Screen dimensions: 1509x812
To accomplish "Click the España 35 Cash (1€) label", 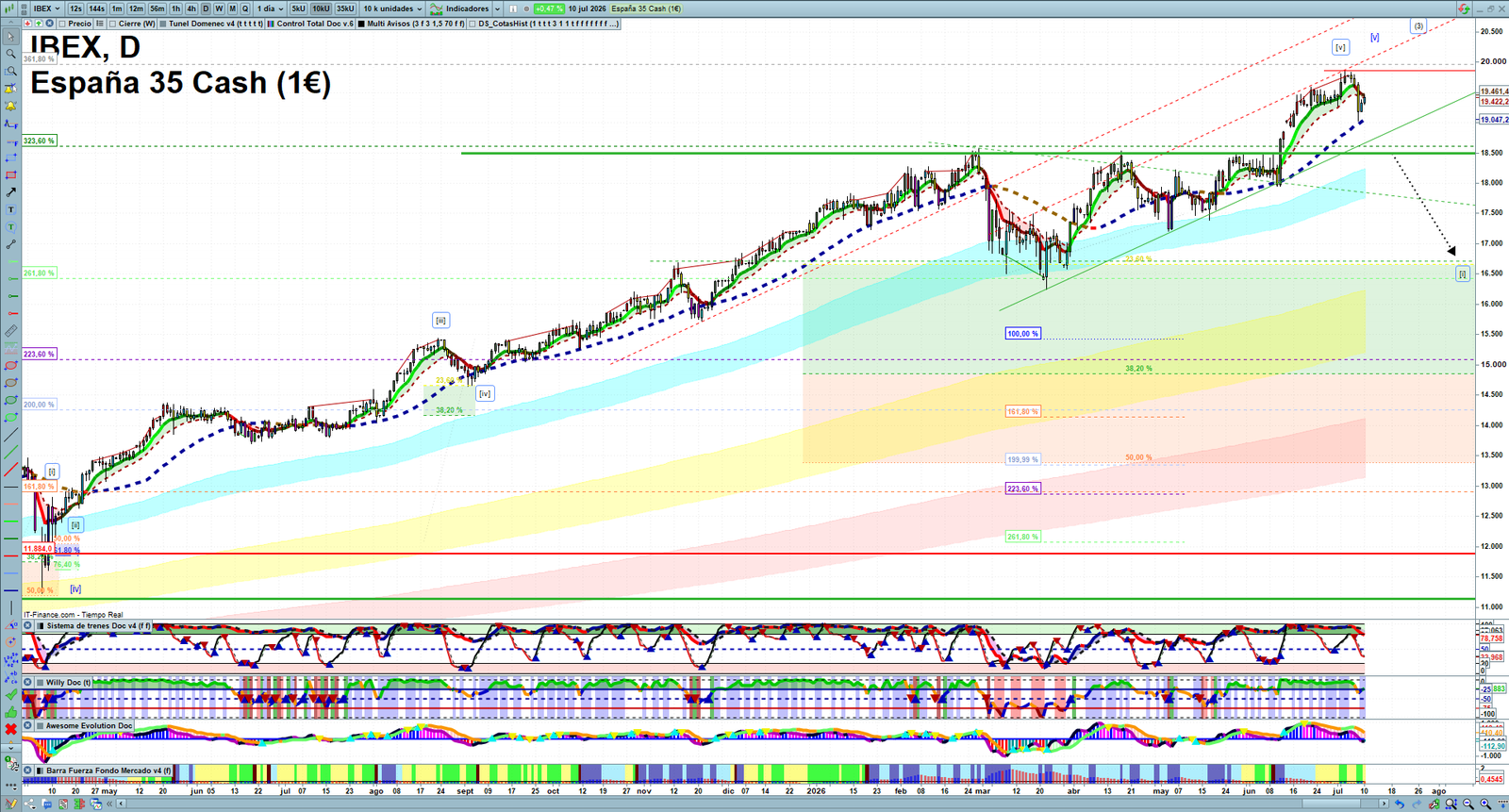I will 646,8.
